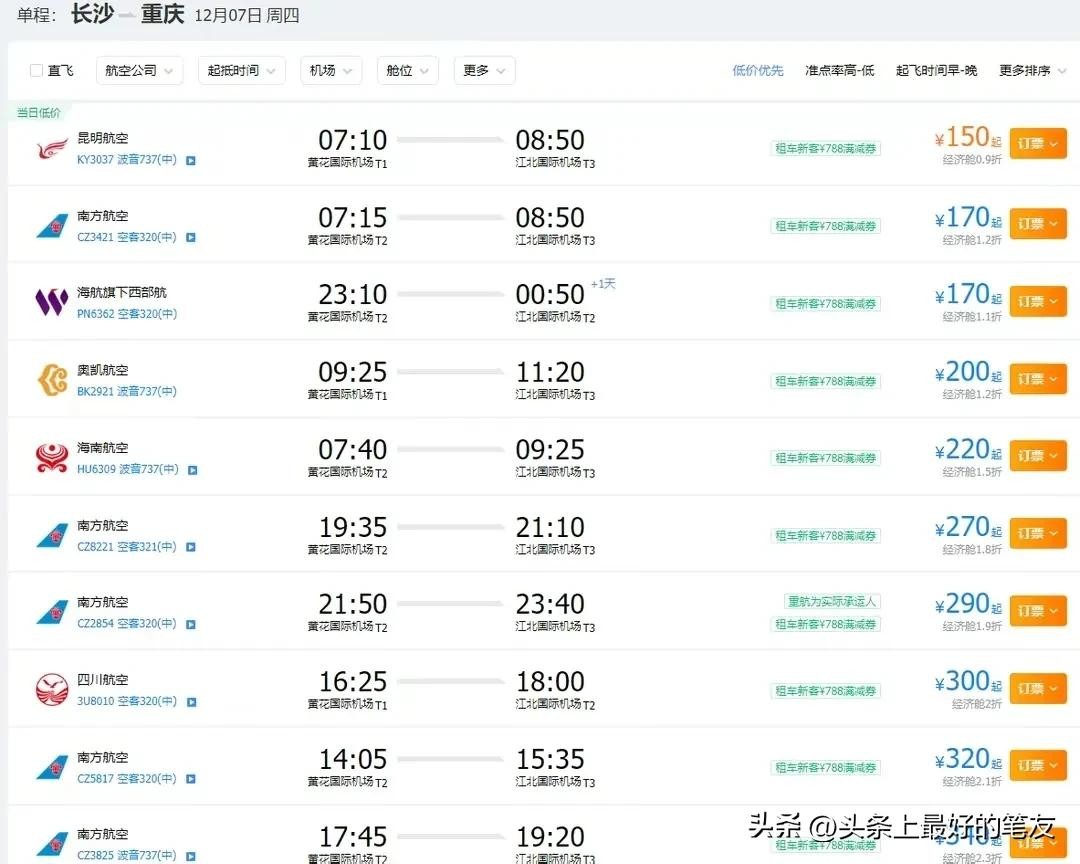This screenshot has width=1080, height=864.
Task: Click info icon beside HU6309 波音737
Action: tap(190, 470)
